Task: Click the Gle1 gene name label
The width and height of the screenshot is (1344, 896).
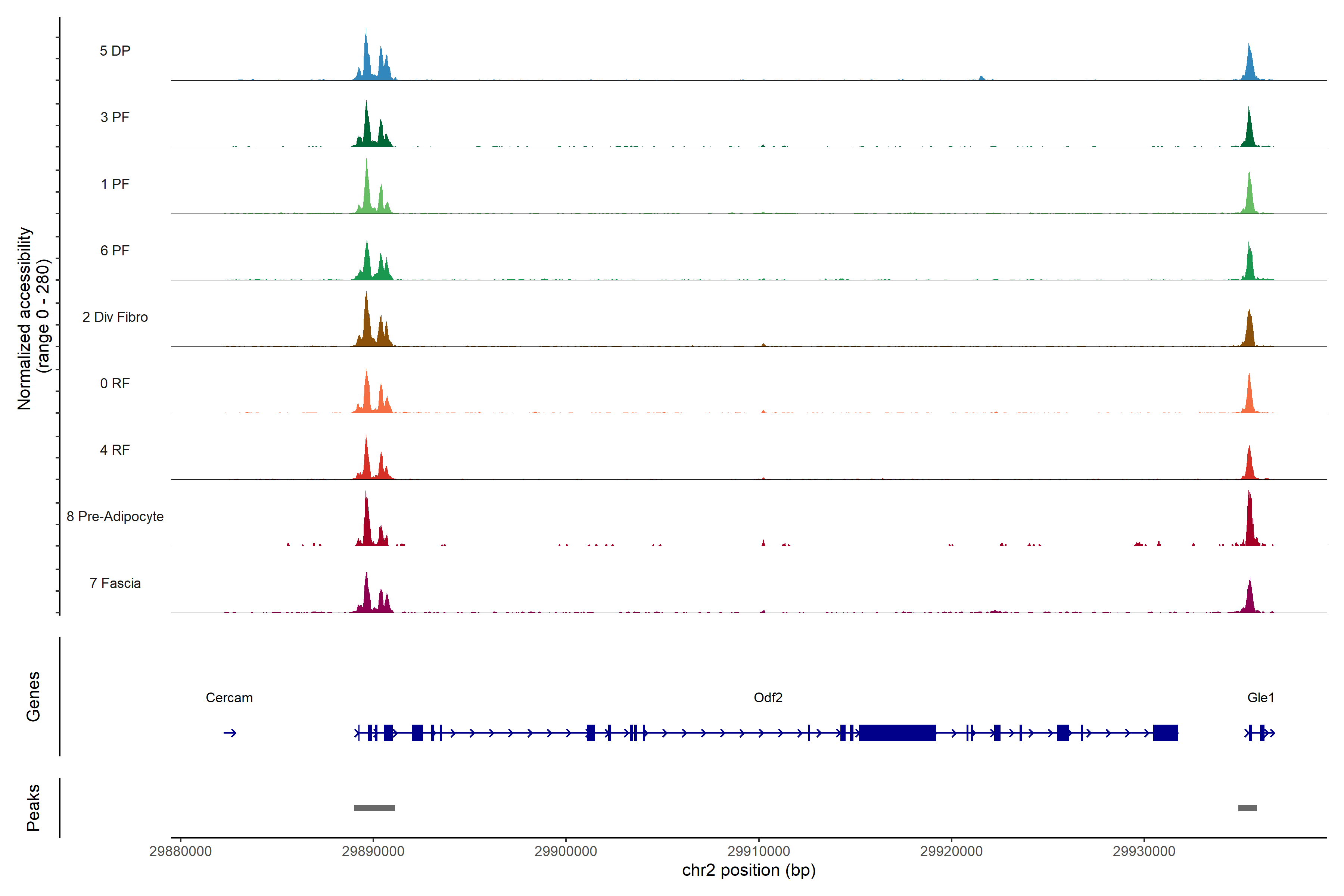Action: 1261,698
